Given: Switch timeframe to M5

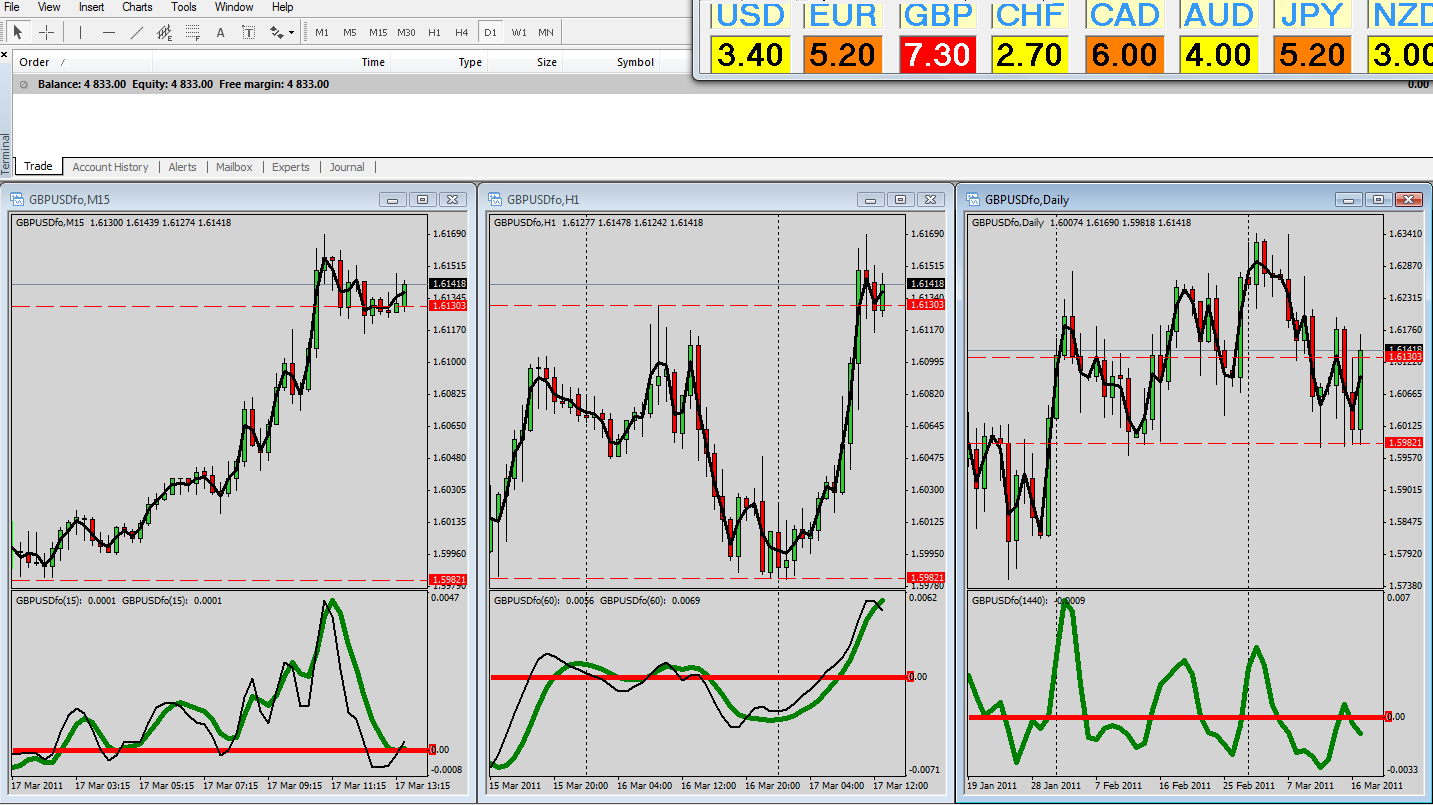Looking at the screenshot, I should click(x=350, y=32).
